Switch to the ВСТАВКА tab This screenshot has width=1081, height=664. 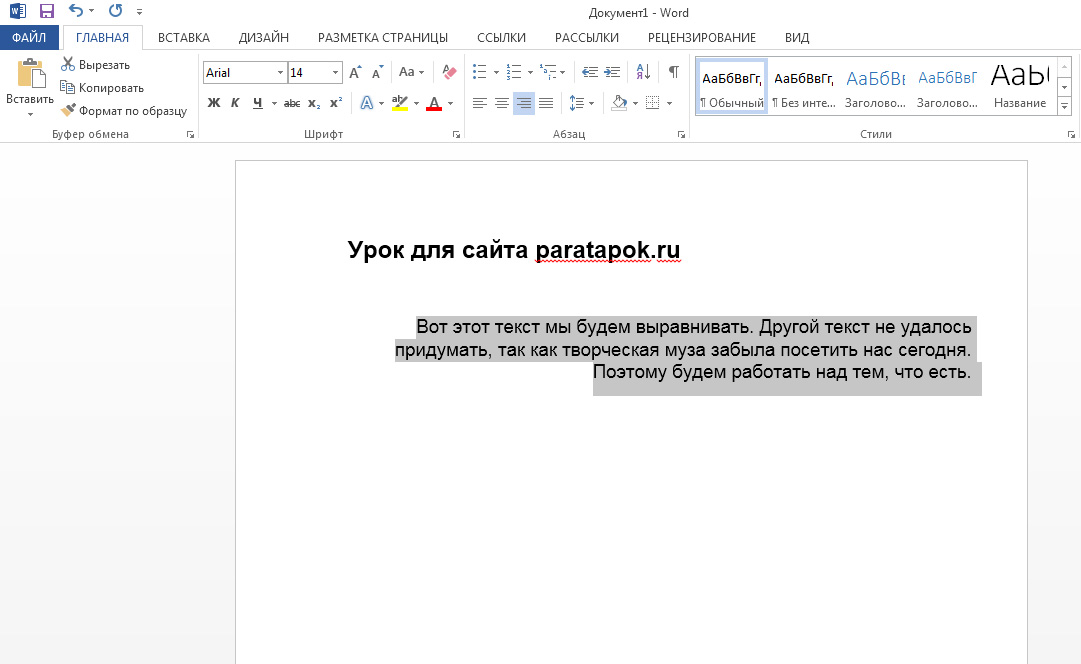coord(183,38)
